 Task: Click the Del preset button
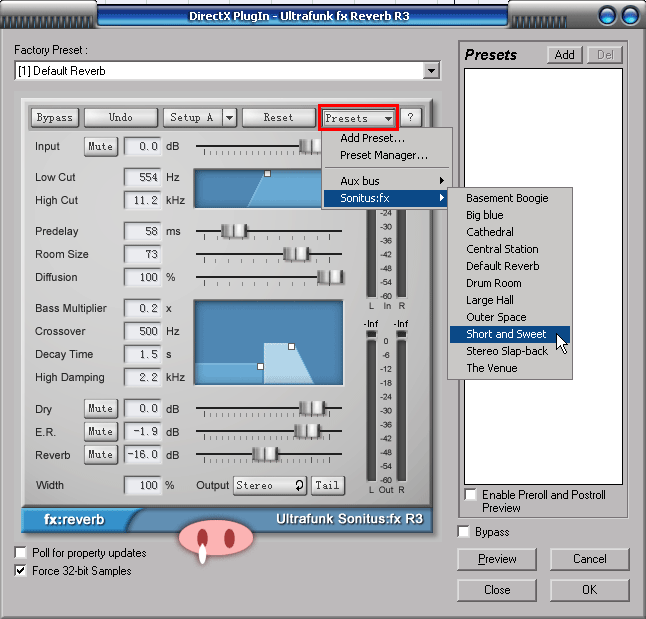[x=605, y=55]
